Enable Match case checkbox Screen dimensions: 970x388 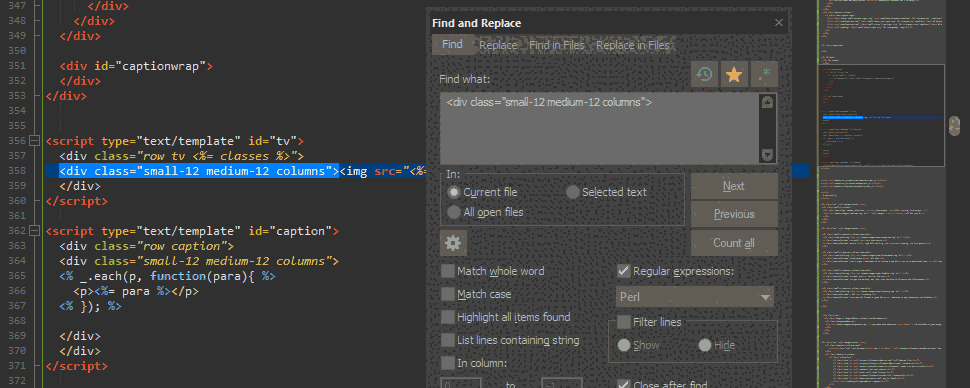point(447,294)
